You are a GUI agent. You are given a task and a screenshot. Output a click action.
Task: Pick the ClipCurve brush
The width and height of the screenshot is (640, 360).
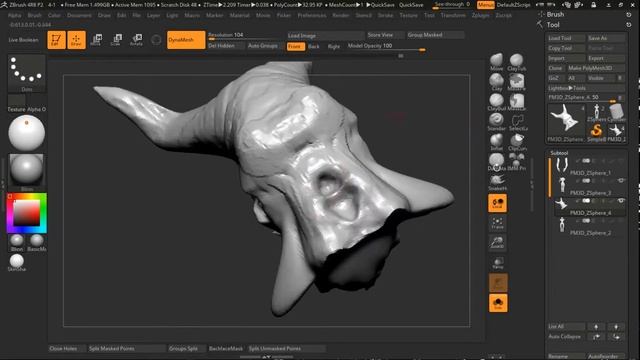(x=517, y=142)
